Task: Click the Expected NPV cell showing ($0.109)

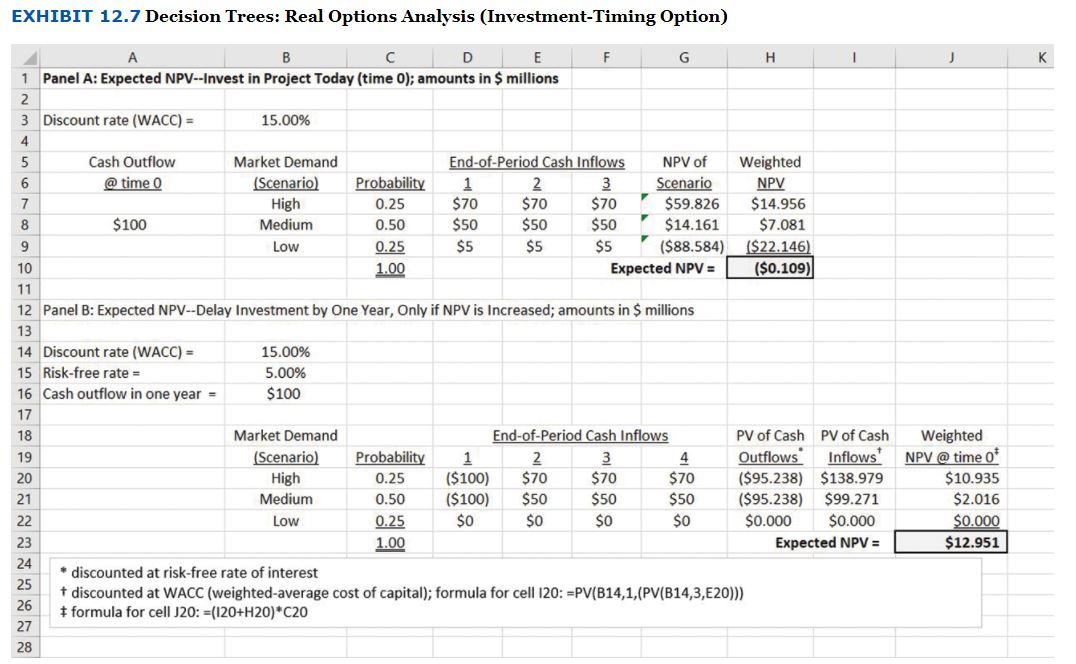Action: [x=770, y=266]
